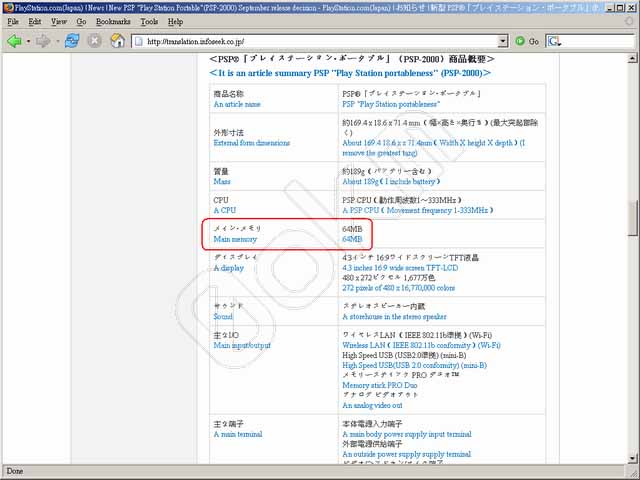The width and height of the screenshot is (640, 480).
Task: Go to the Home page icon
Action: pyautogui.click(x=118, y=41)
